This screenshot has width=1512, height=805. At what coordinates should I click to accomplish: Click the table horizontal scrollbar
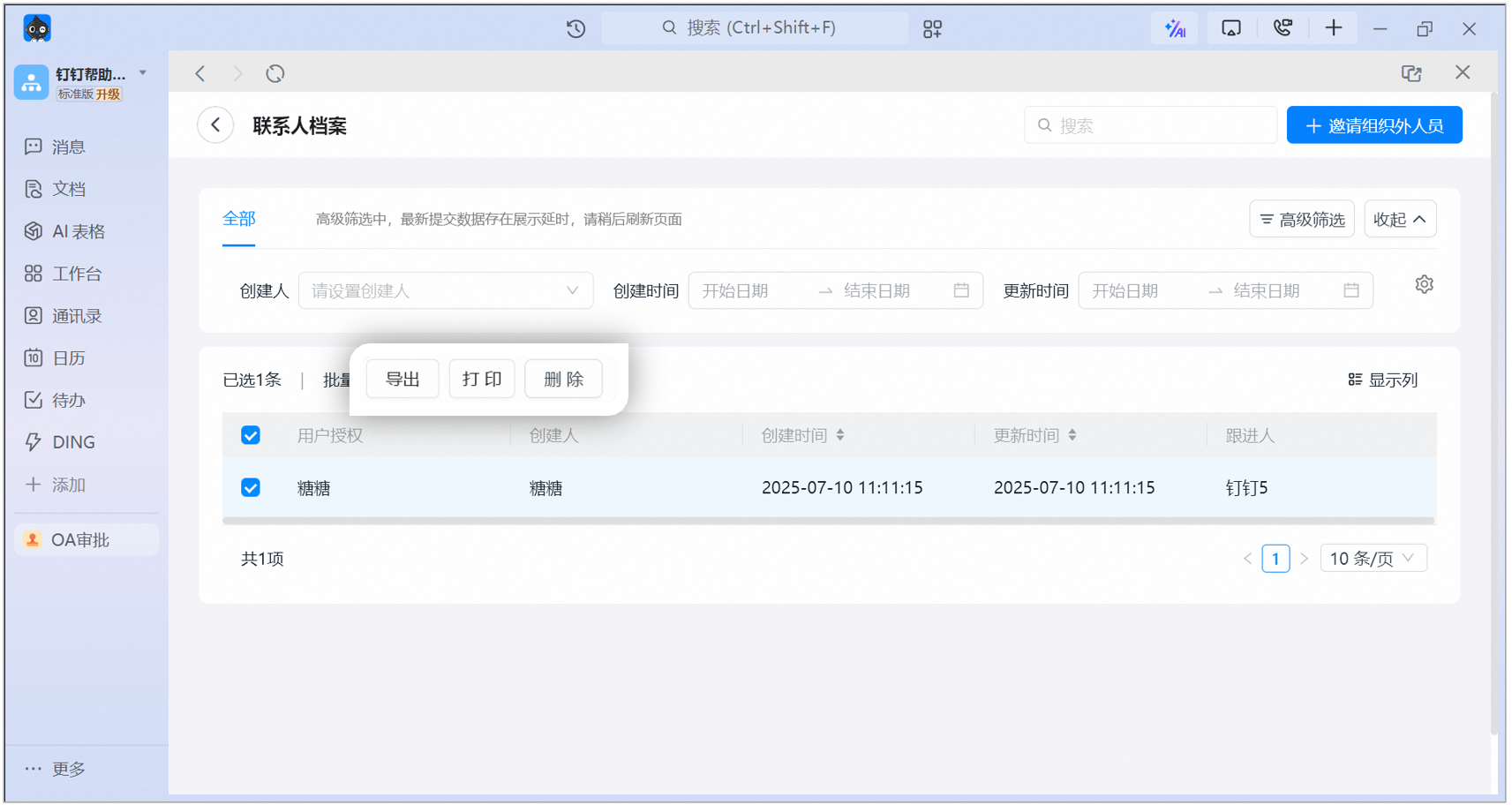(829, 522)
